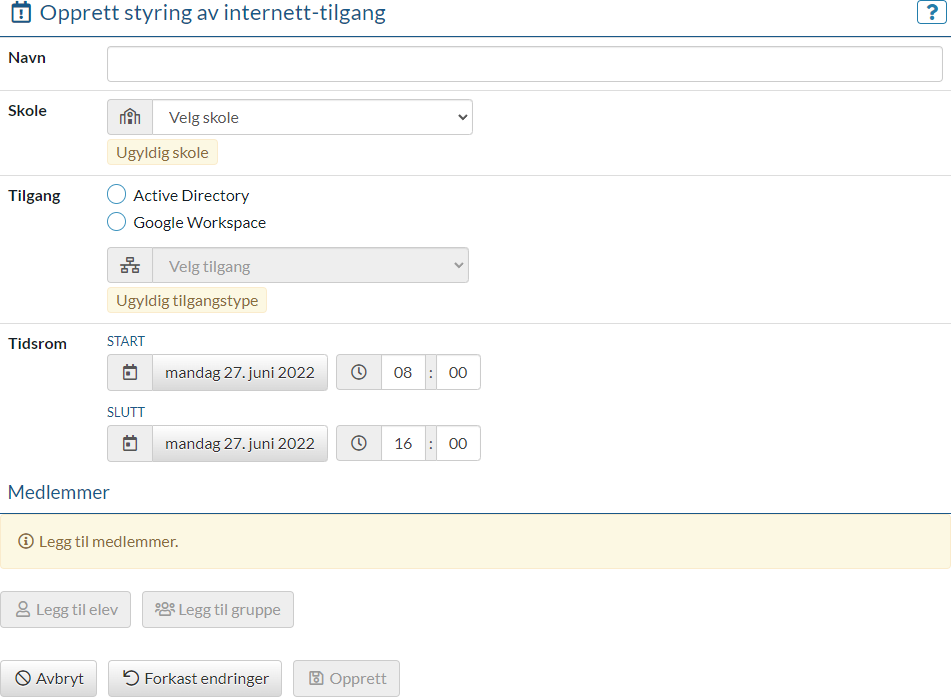Select the Active Directory radio option
The height and width of the screenshot is (697, 951).
coord(117,195)
